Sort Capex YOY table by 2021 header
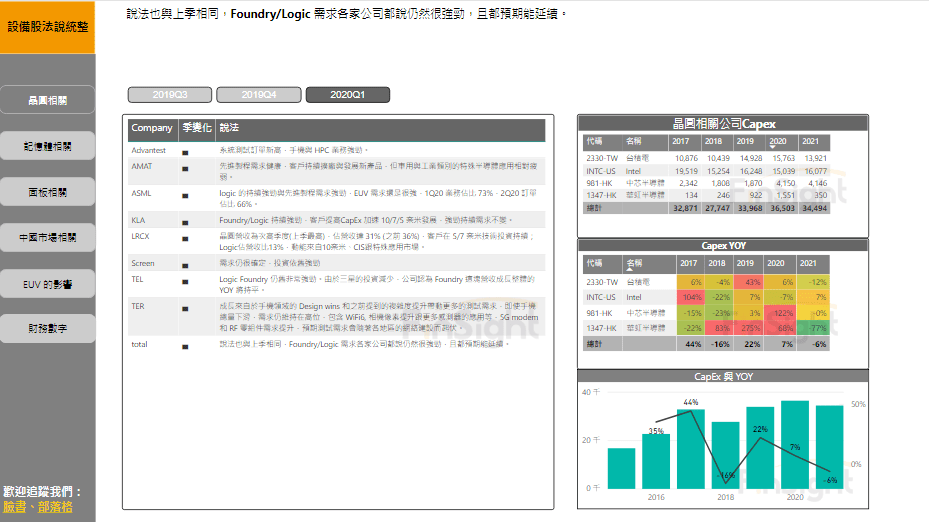Viewport: 929px width, 522px height. click(808, 264)
